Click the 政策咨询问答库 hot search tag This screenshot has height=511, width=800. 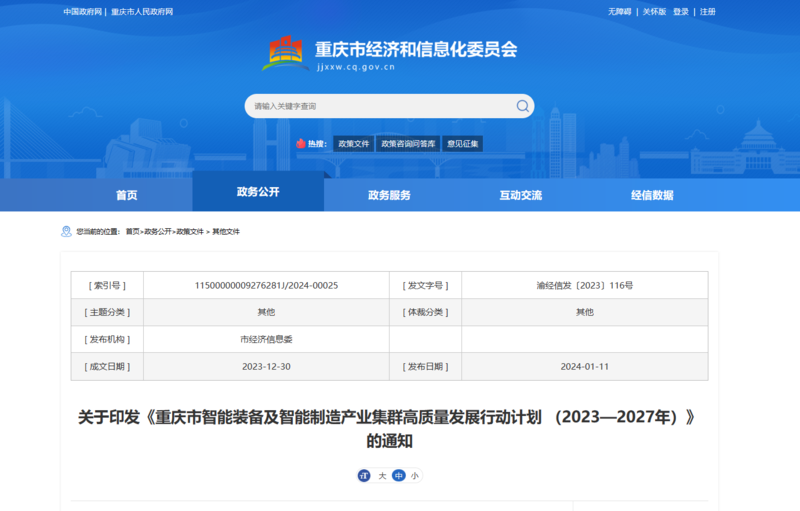point(408,144)
